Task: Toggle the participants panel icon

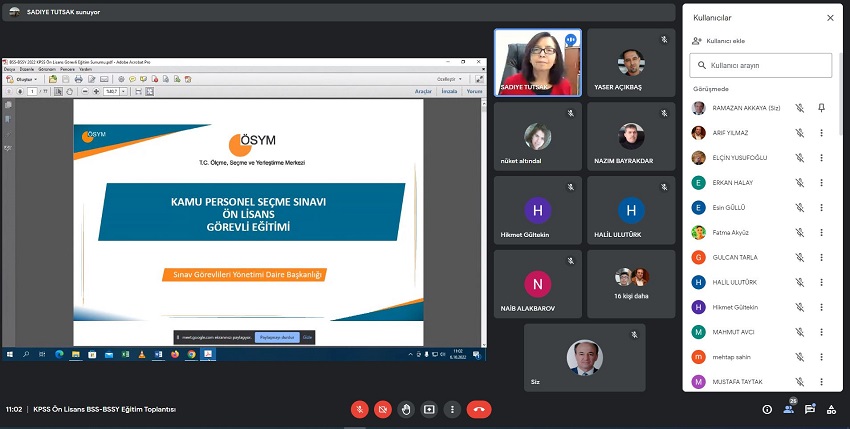Action: coord(789,409)
